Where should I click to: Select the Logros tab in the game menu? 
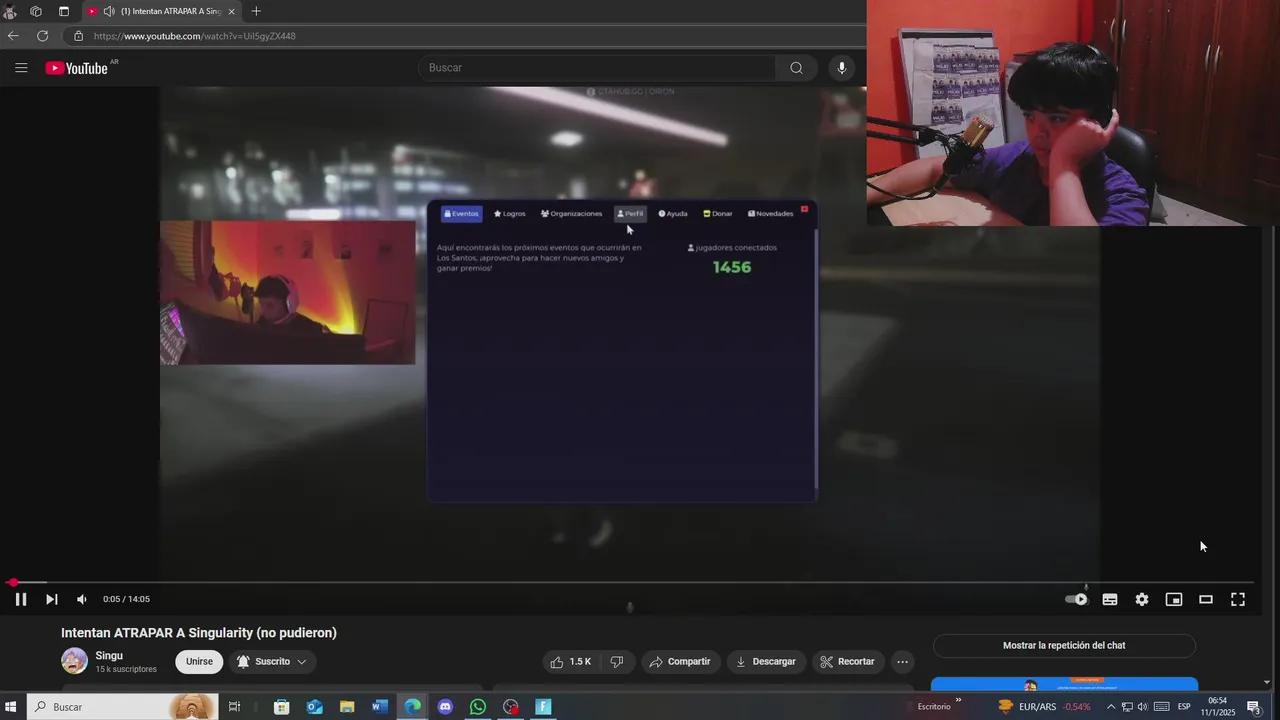(x=509, y=213)
